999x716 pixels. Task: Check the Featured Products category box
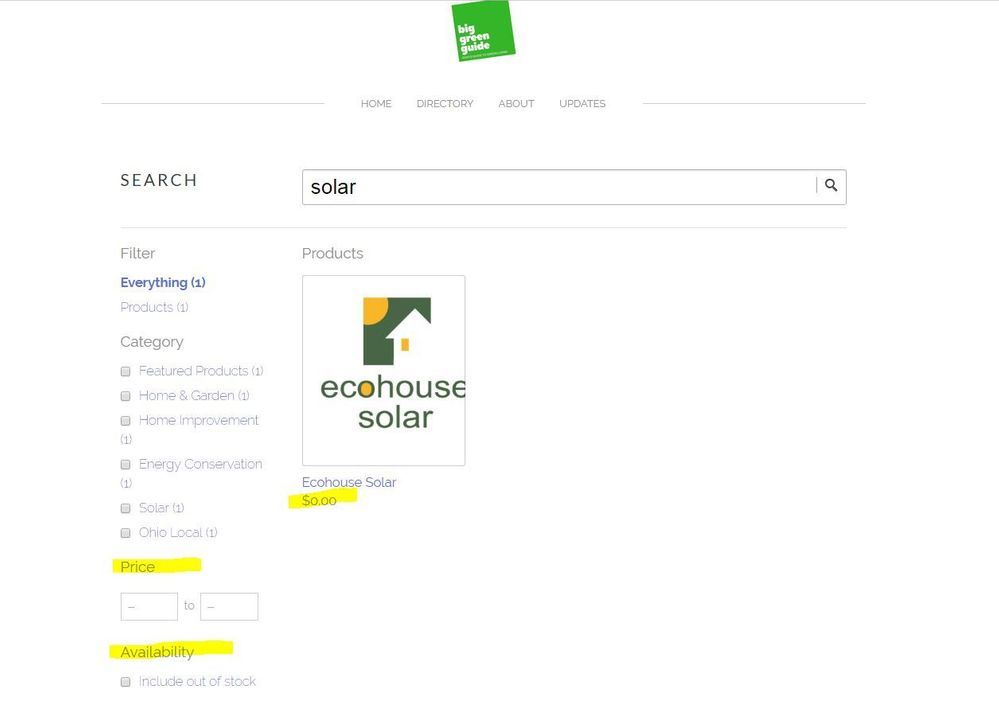pos(126,371)
